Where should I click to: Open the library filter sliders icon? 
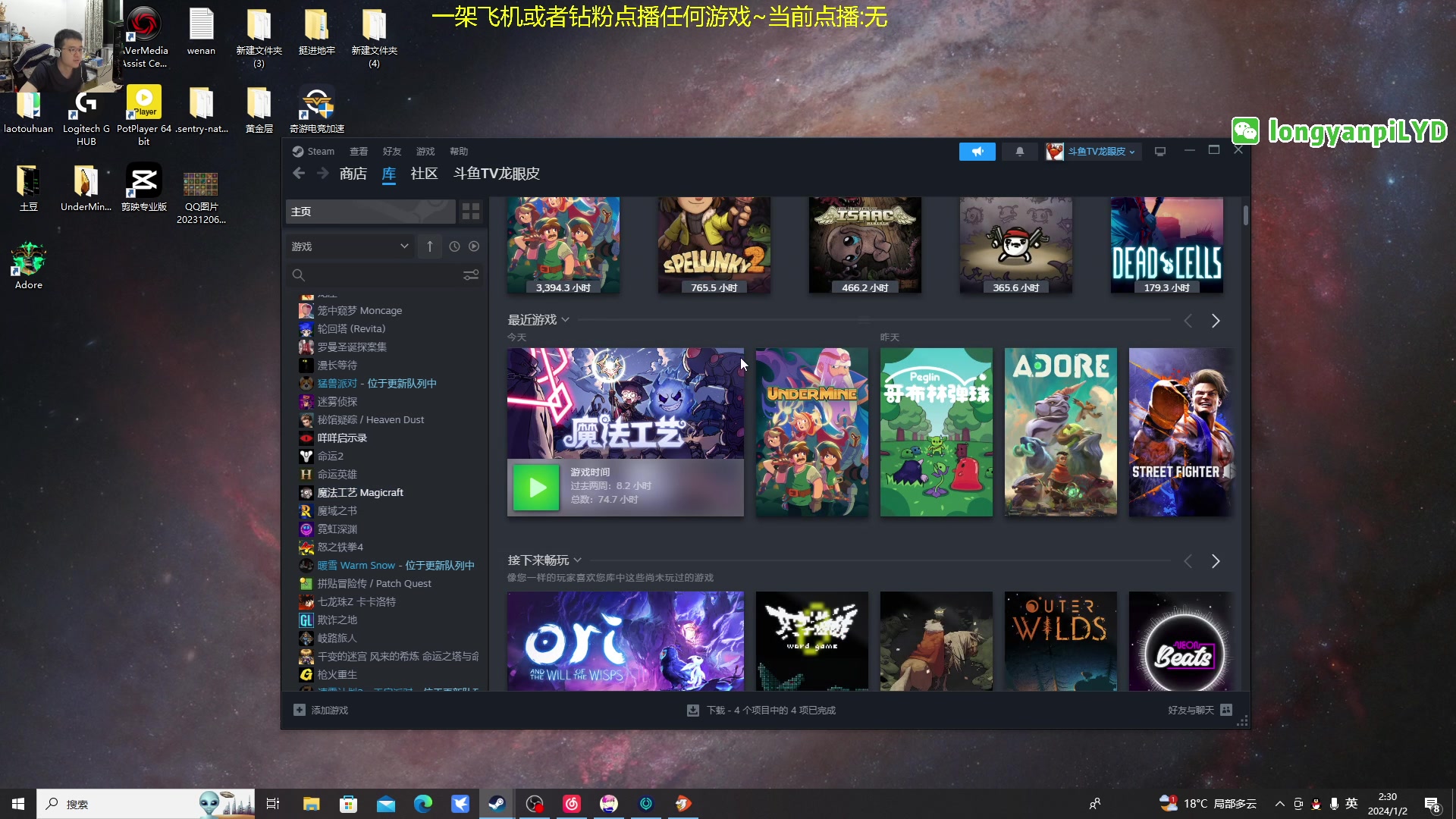(471, 275)
